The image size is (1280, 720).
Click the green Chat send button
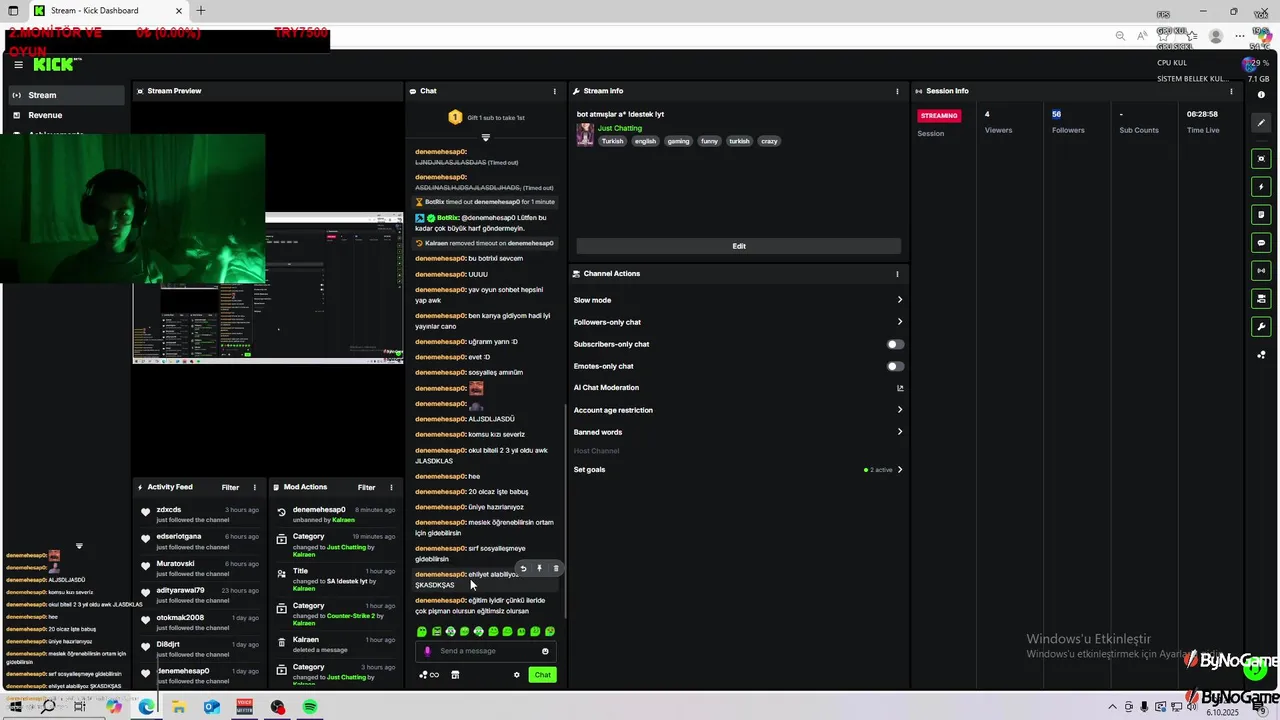point(542,675)
